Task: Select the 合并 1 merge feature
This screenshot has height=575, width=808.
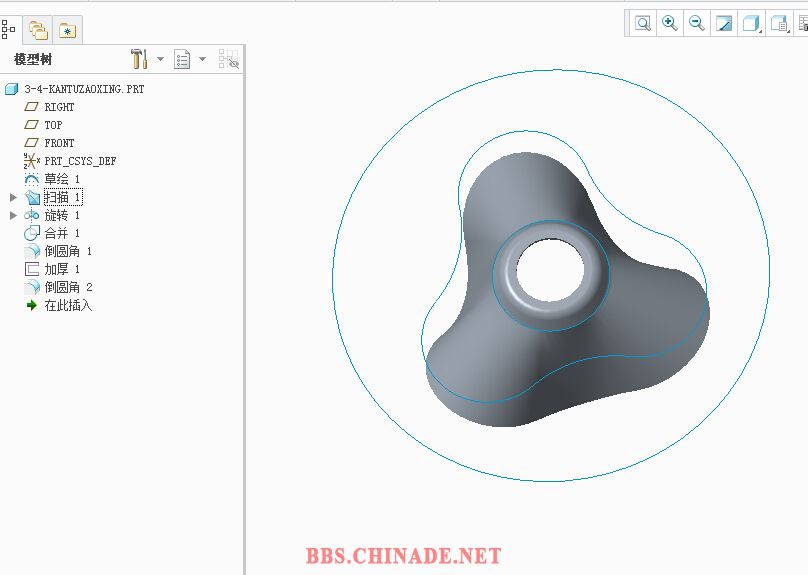Action: click(62, 233)
